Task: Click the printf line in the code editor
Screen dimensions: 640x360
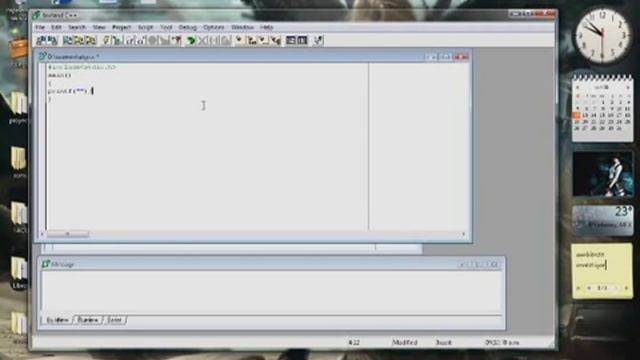Action: (70, 91)
